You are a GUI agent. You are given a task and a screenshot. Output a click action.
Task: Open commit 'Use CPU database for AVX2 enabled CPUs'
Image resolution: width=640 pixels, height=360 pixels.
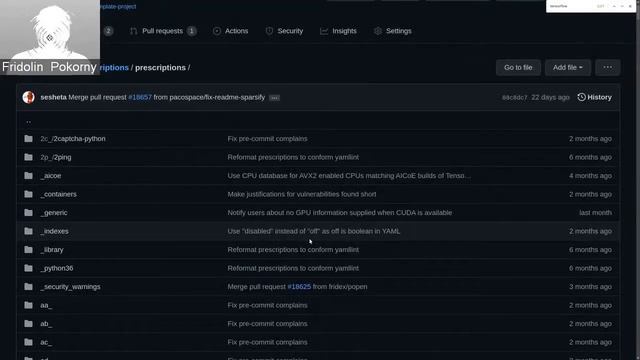(x=349, y=176)
